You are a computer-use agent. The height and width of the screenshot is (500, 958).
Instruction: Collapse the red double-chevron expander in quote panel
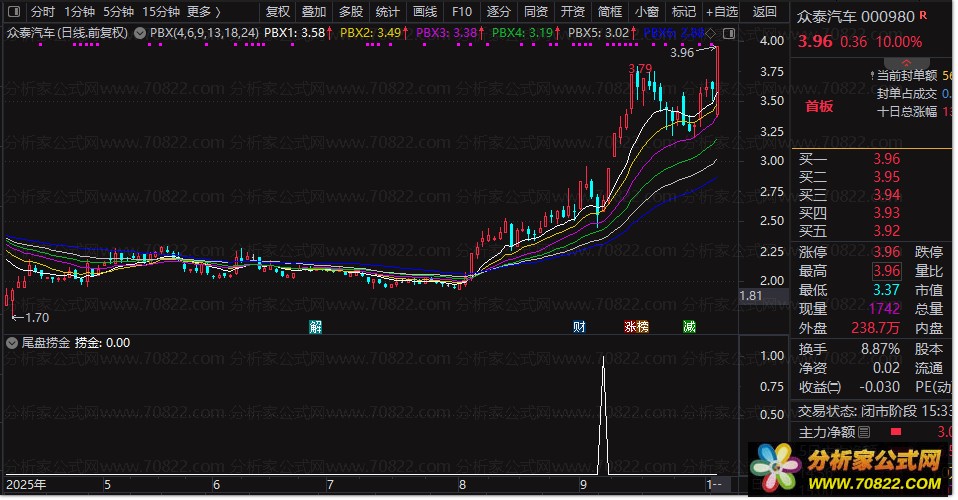(x=907, y=64)
